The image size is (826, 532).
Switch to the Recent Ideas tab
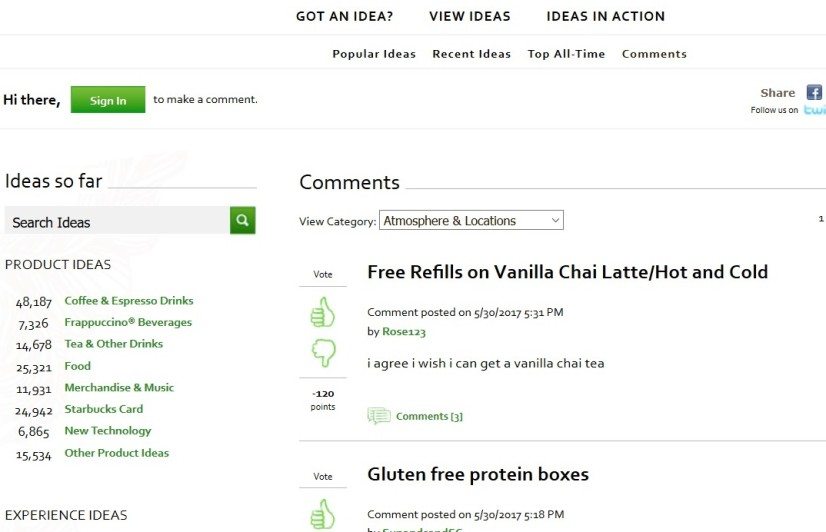471,54
